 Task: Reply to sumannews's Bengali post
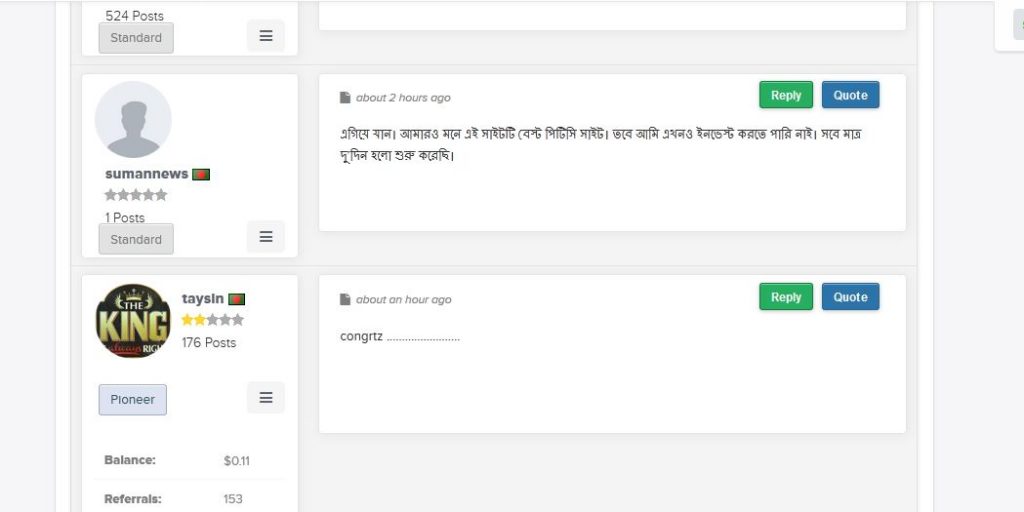[786, 95]
